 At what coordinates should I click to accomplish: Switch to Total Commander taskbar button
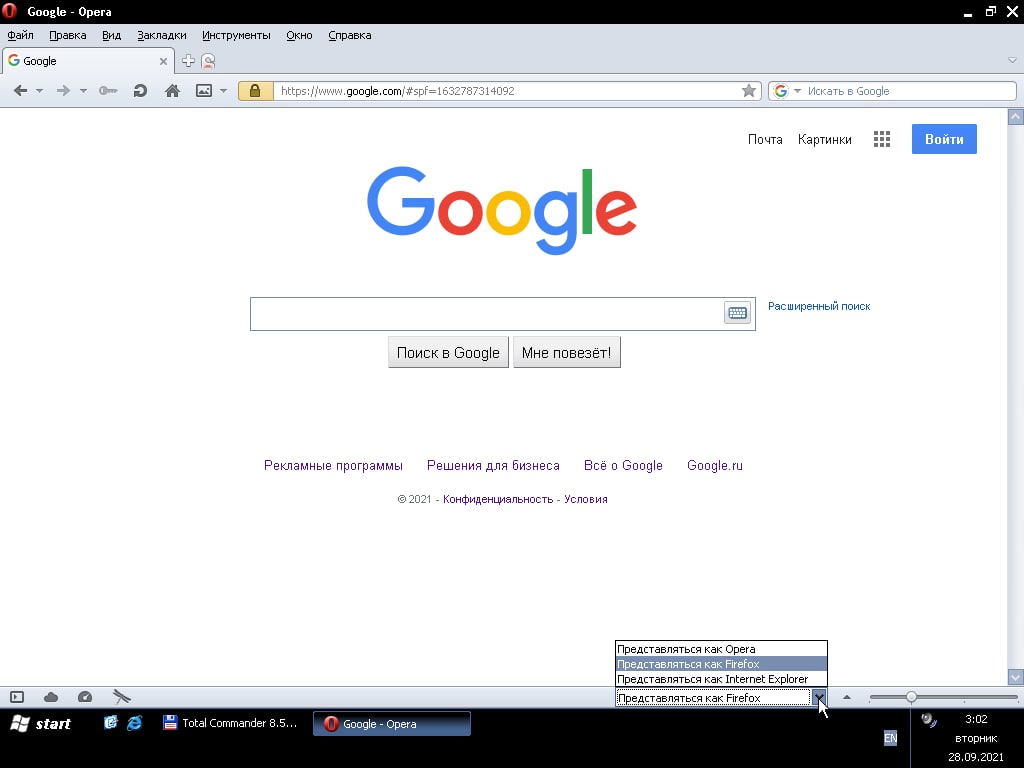(231, 723)
